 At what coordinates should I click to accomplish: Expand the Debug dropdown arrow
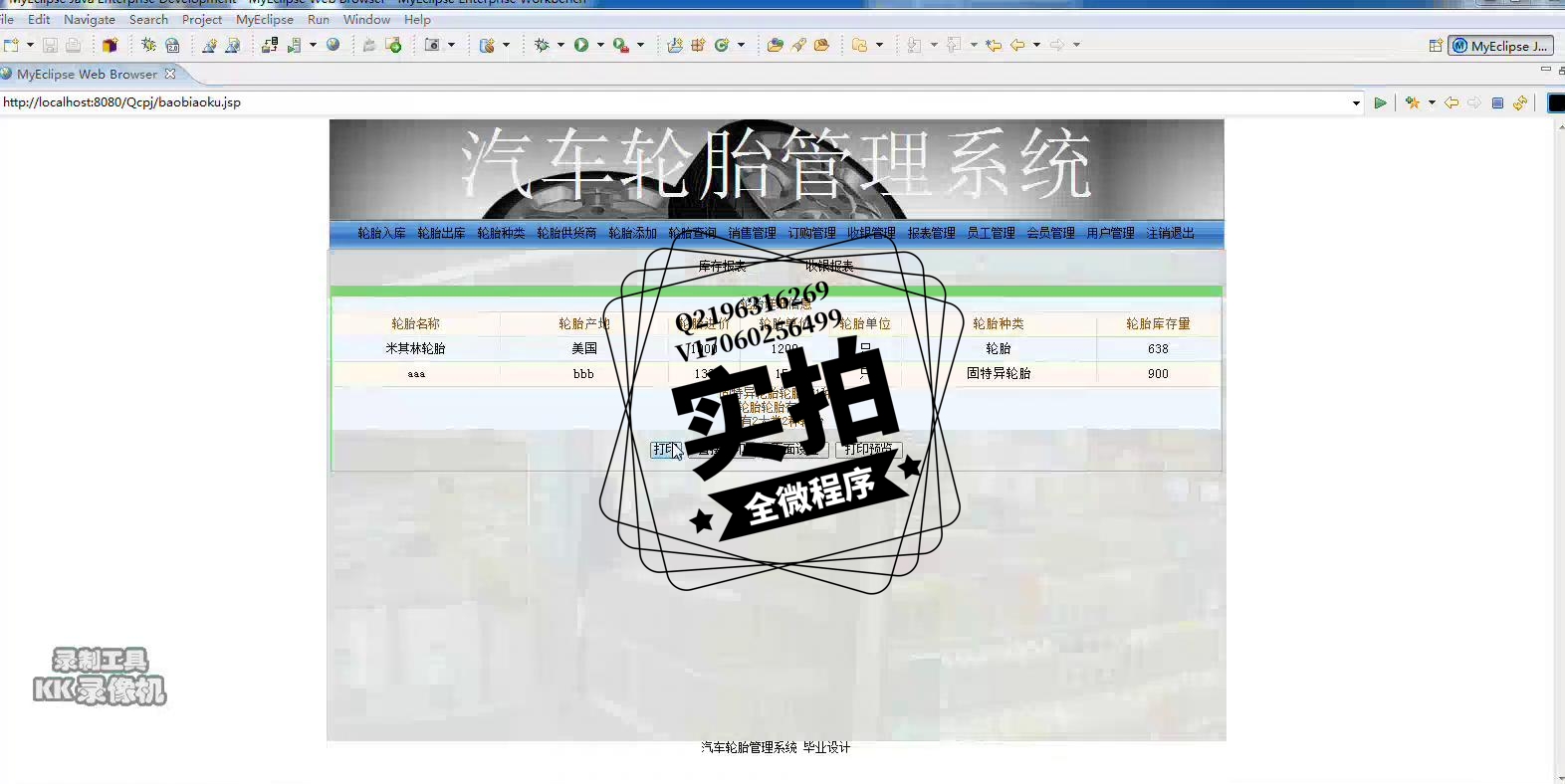[560, 45]
